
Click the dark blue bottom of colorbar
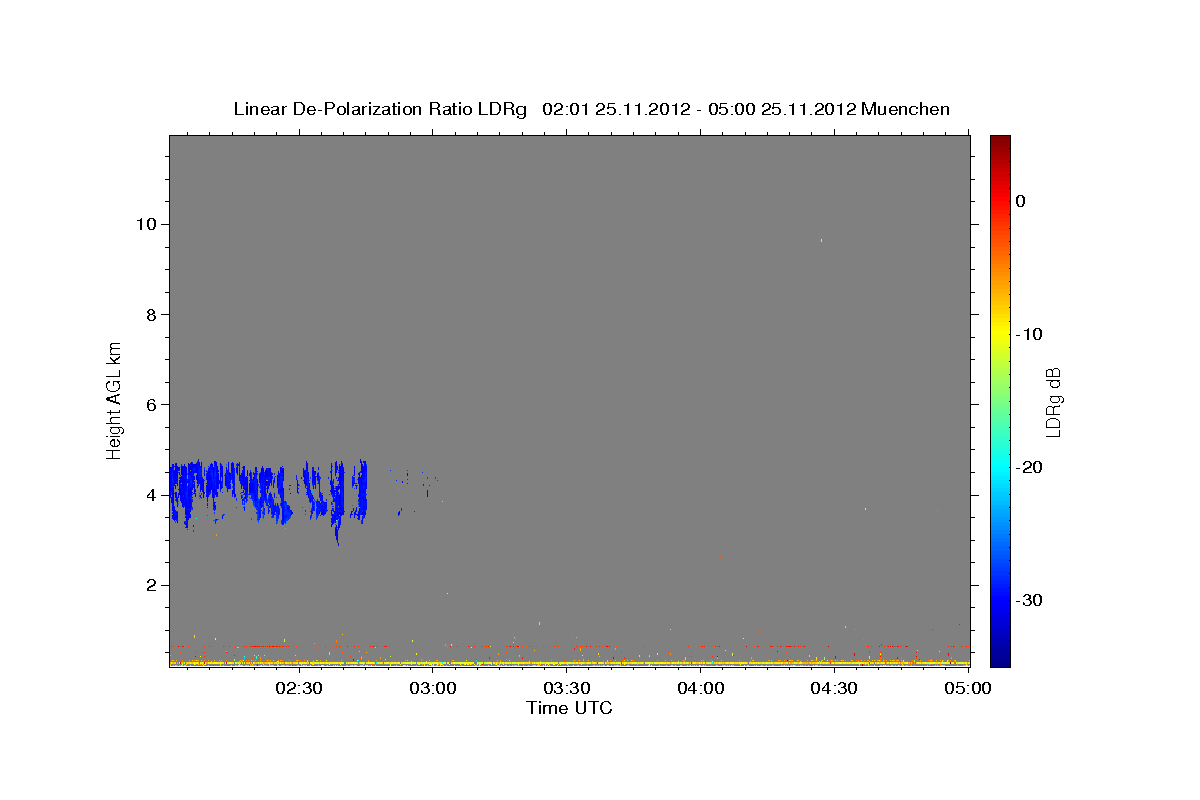point(1000,659)
